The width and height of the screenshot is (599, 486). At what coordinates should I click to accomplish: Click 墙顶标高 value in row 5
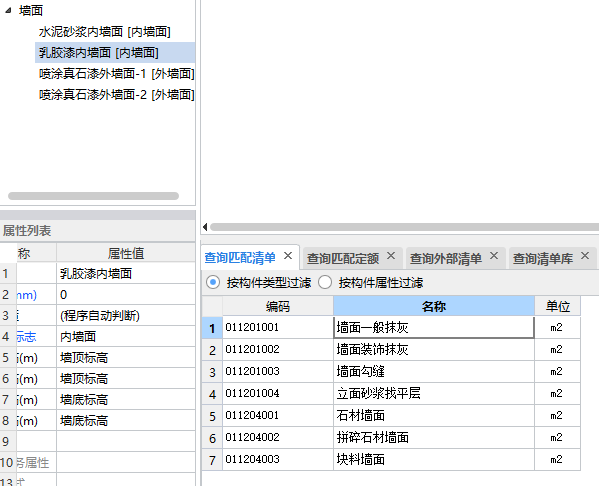click(126, 358)
